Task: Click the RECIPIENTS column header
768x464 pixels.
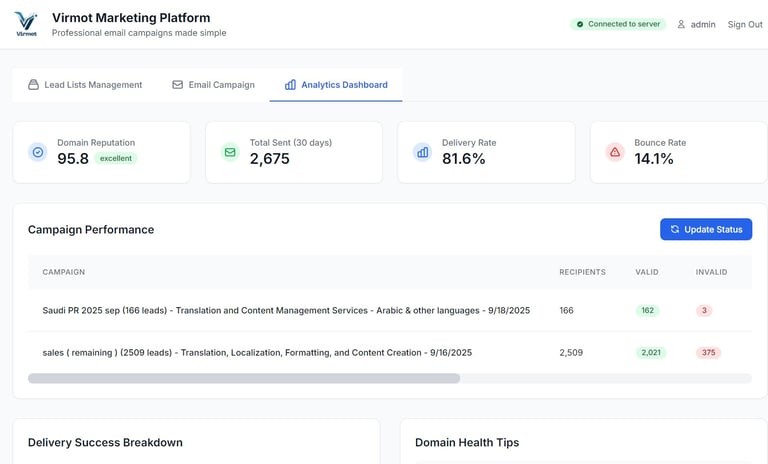Action: (x=582, y=272)
